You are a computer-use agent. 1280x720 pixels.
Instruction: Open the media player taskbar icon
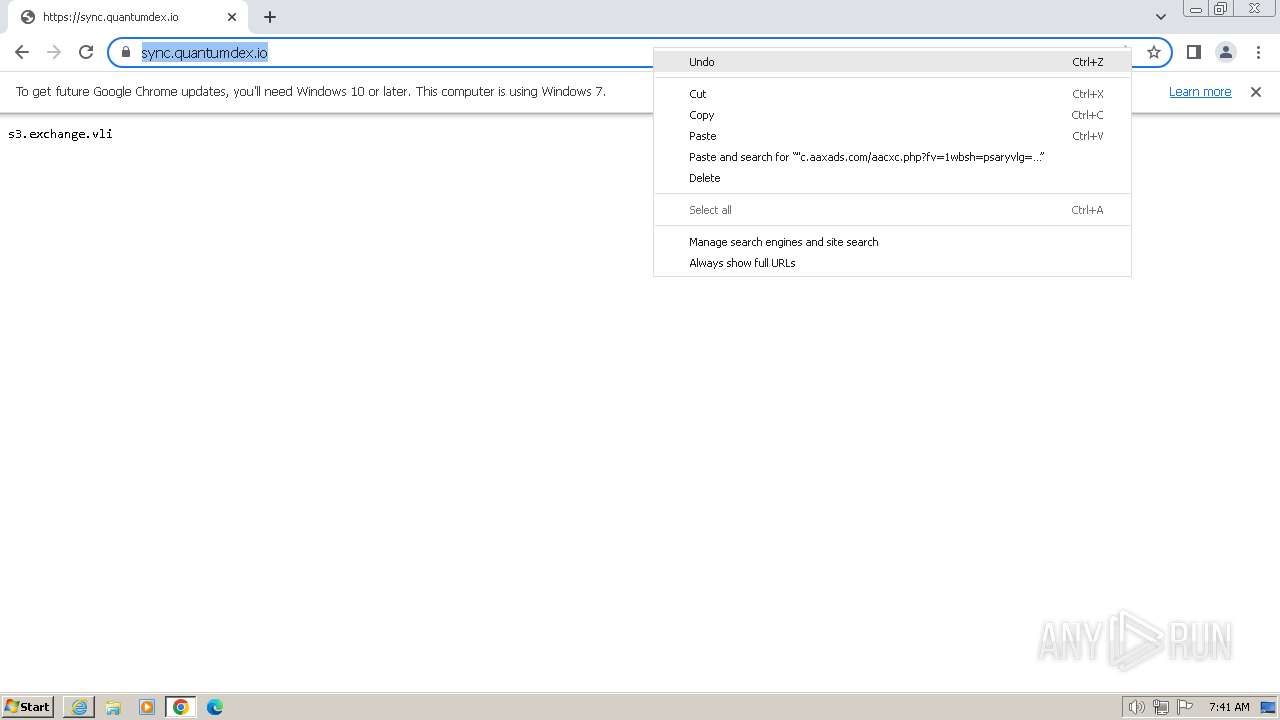(x=147, y=707)
